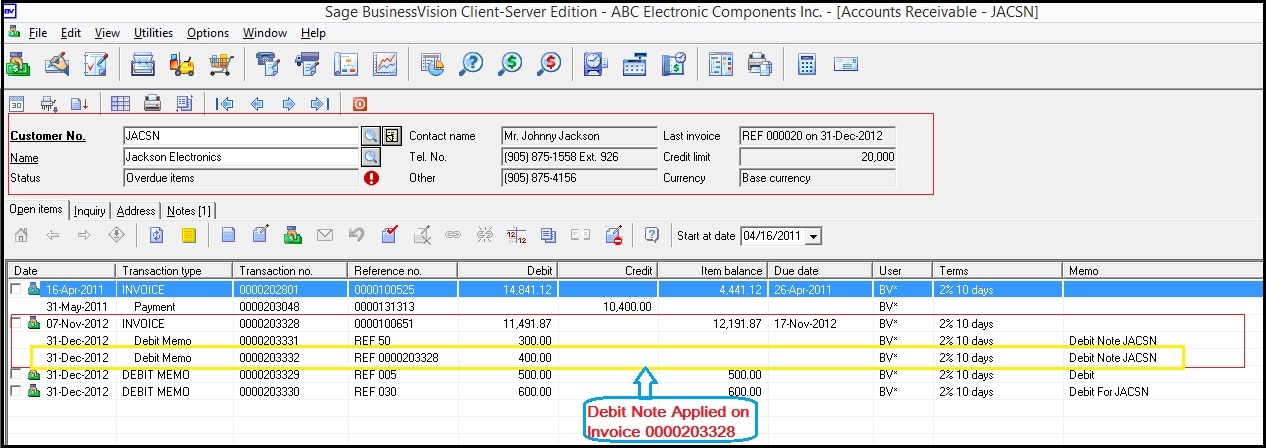The image size is (1266, 448).
Task: Open the help question mark icon beside Start at date
Action: 652,236
